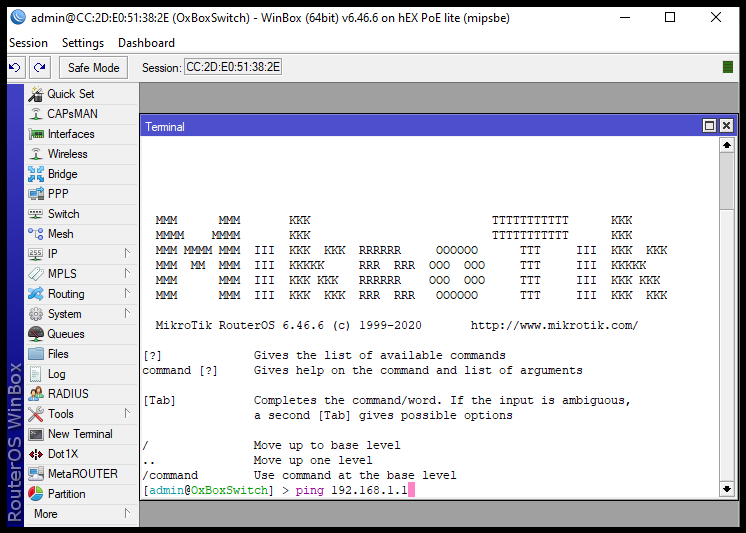Expand the More submenu arrow
Screen dimensions: 746x533
coord(127,513)
